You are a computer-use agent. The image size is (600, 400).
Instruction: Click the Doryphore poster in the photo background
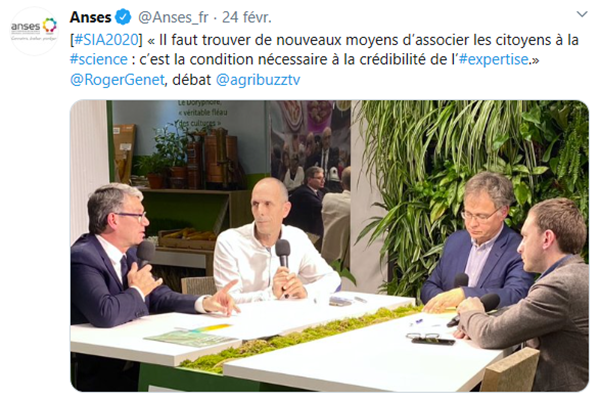[x=201, y=113]
